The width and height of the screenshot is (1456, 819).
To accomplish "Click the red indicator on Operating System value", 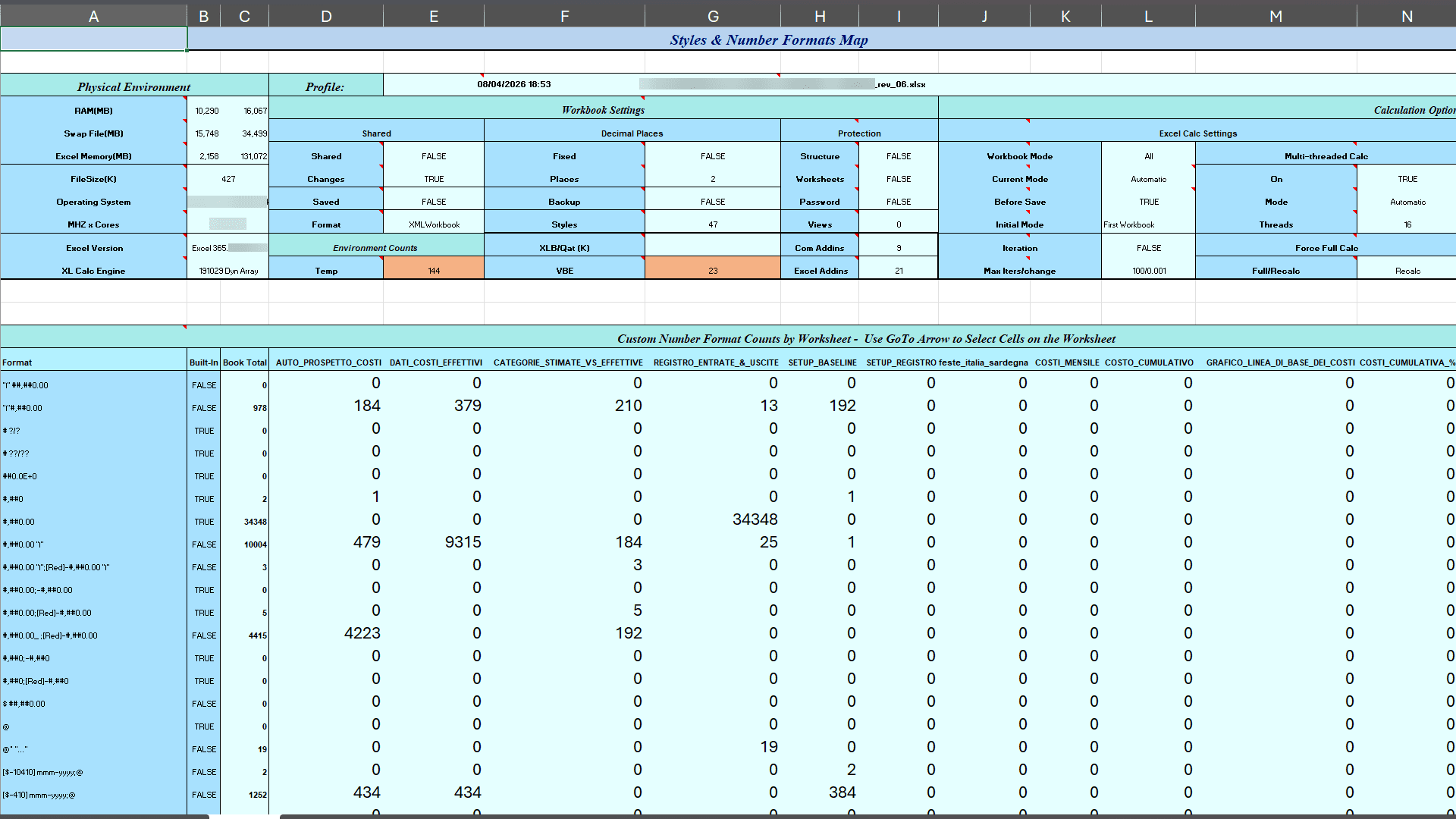I will (x=186, y=189).
